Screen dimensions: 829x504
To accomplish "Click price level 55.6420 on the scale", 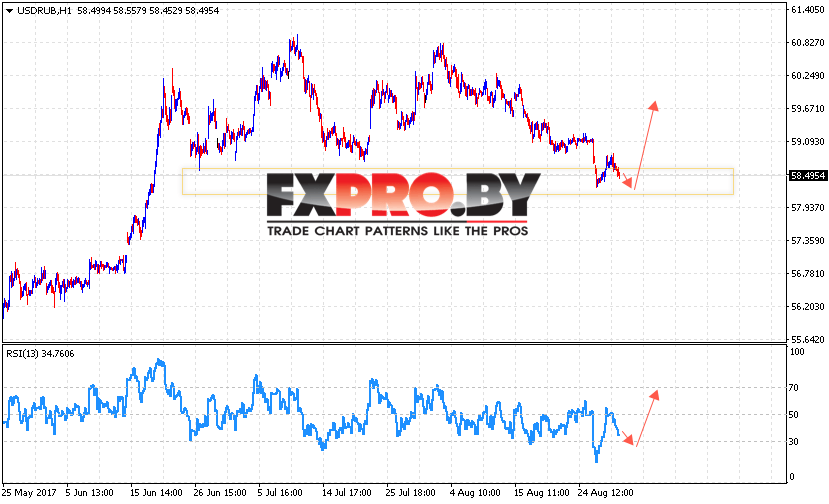I will tap(807, 339).
